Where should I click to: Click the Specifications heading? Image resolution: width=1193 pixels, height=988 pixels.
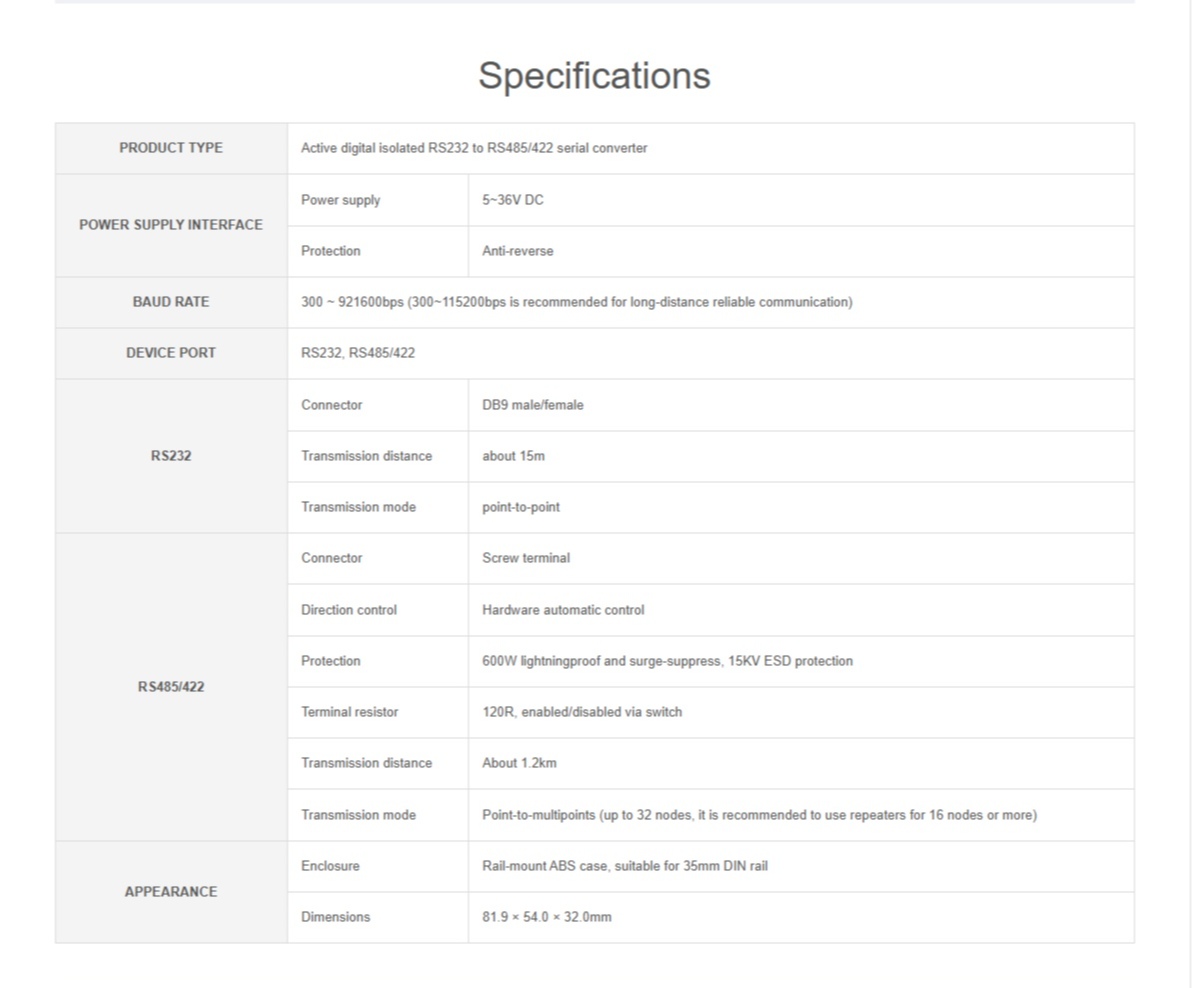pyautogui.click(x=594, y=76)
